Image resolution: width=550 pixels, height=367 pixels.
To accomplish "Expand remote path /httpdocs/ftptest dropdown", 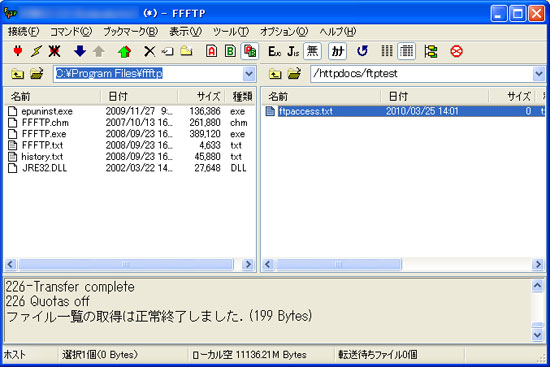I will coord(539,74).
